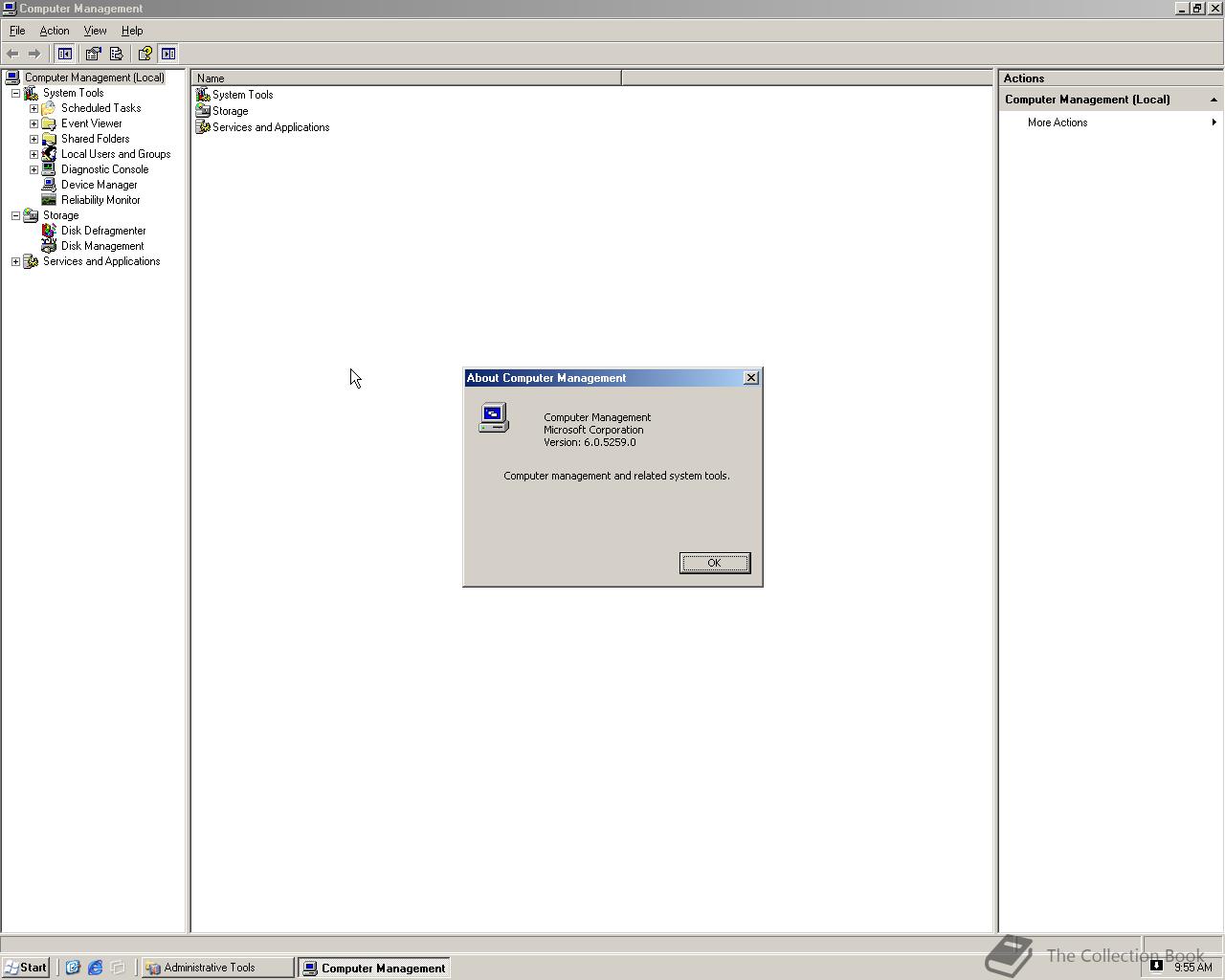The width and height of the screenshot is (1225, 980).
Task: Click the taskbar clock showing 9:55 AM
Action: coord(1193,968)
